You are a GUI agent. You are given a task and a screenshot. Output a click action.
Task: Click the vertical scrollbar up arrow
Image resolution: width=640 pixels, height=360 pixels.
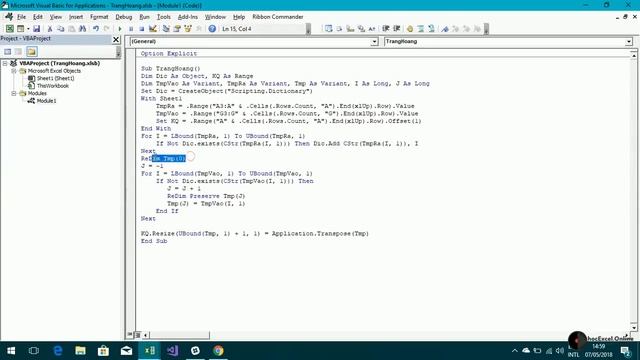click(633, 55)
